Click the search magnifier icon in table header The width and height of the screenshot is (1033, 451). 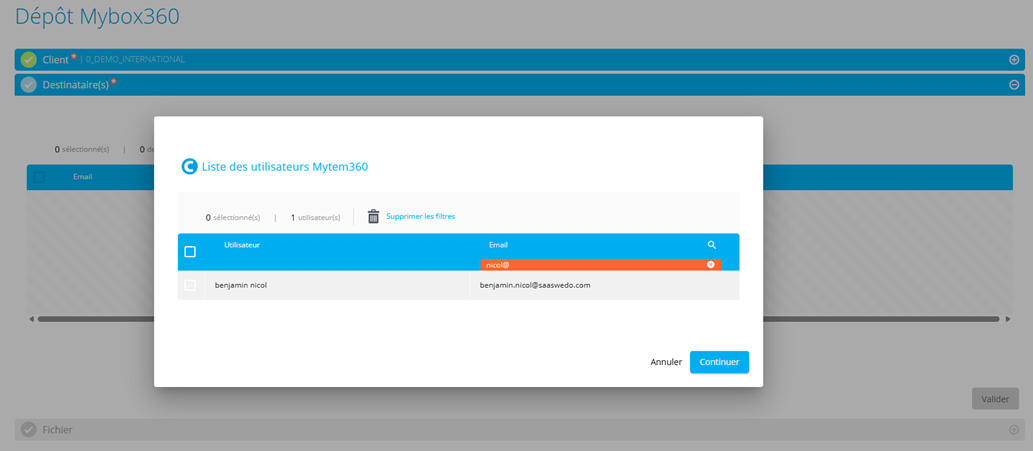click(711, 245)
